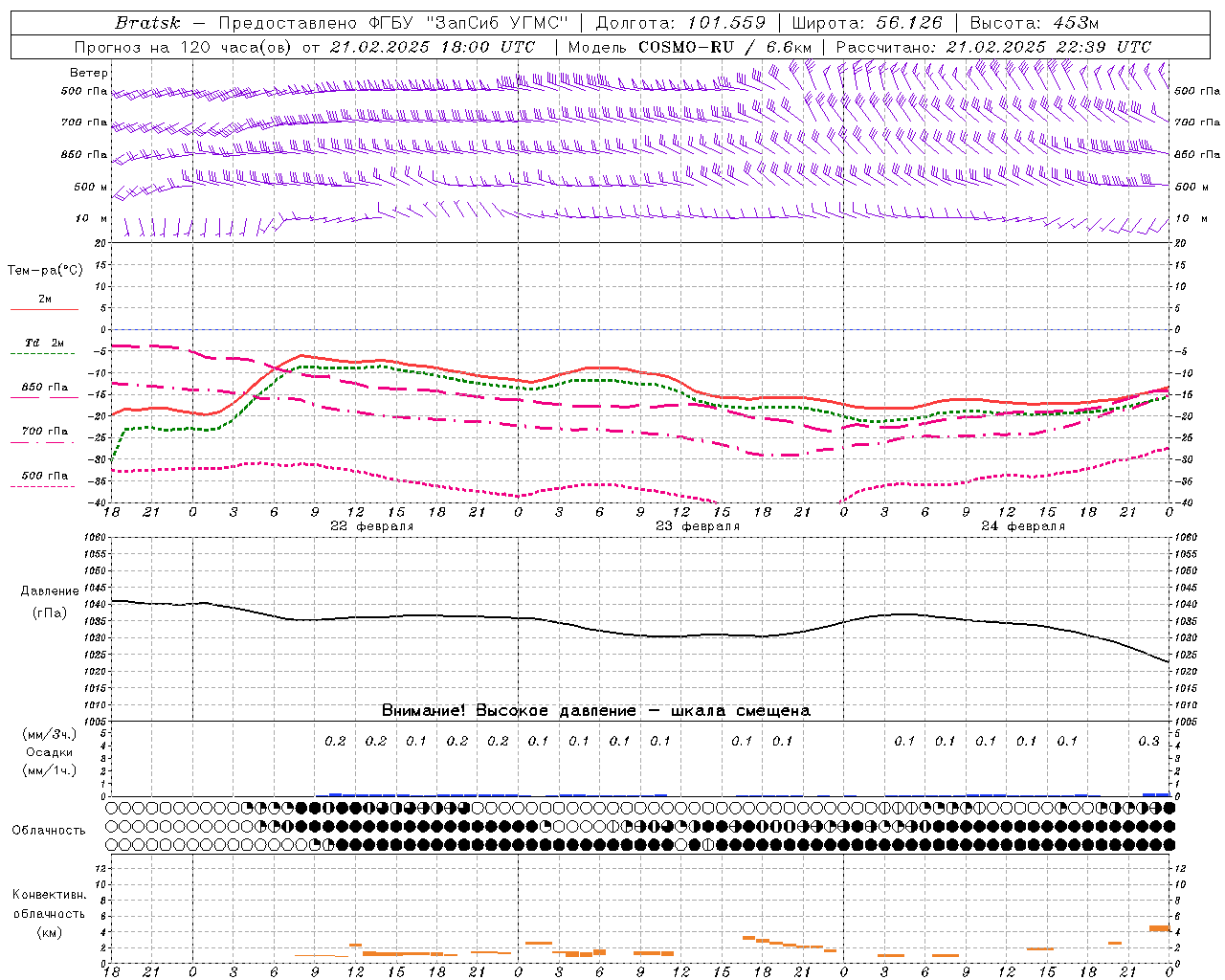The image size is (1225, 980).
Task: Click the Bratsk station name in header
Action: coord(146,23)
